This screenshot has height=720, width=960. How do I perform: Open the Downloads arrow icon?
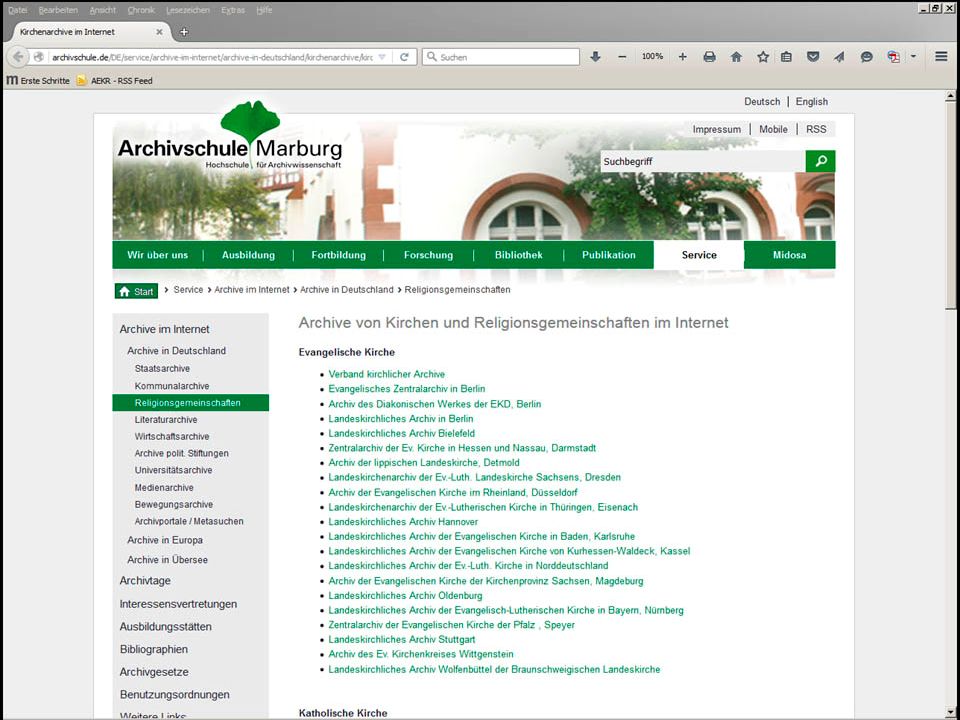click(595, 57)
